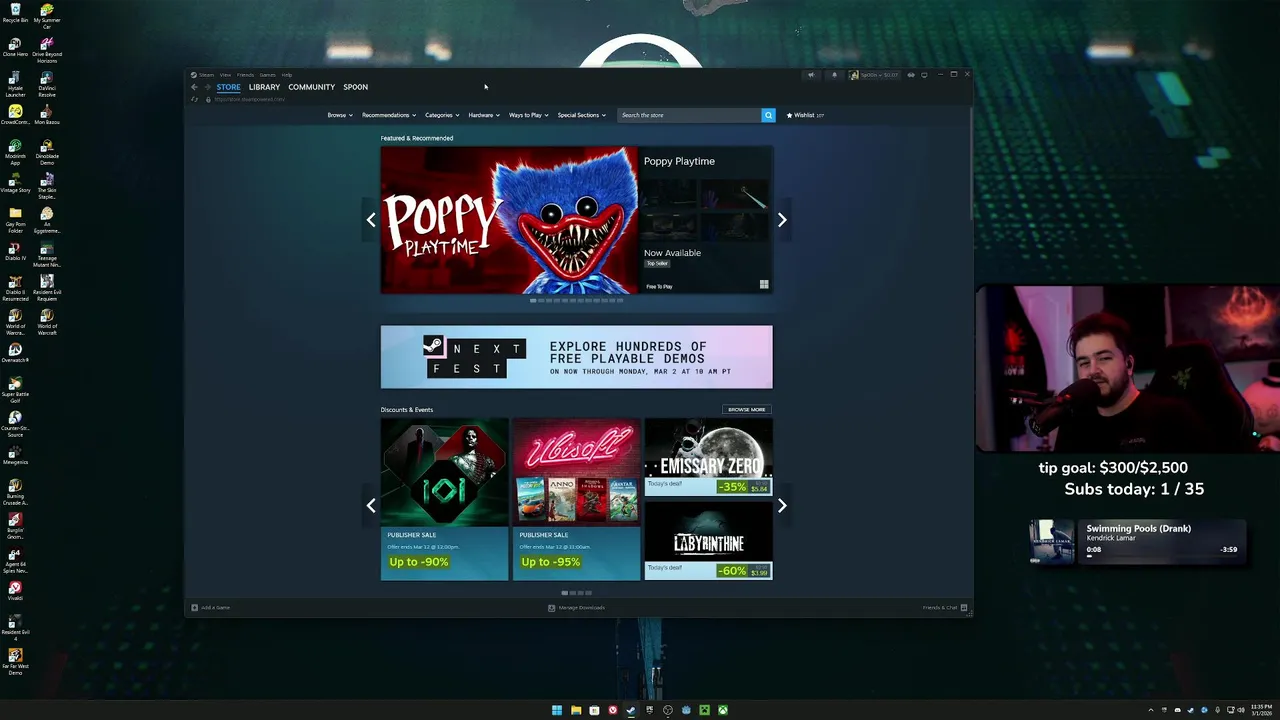Open the Games menu
The width and height of the screenshot is (1280, 720).
[267, 75]
